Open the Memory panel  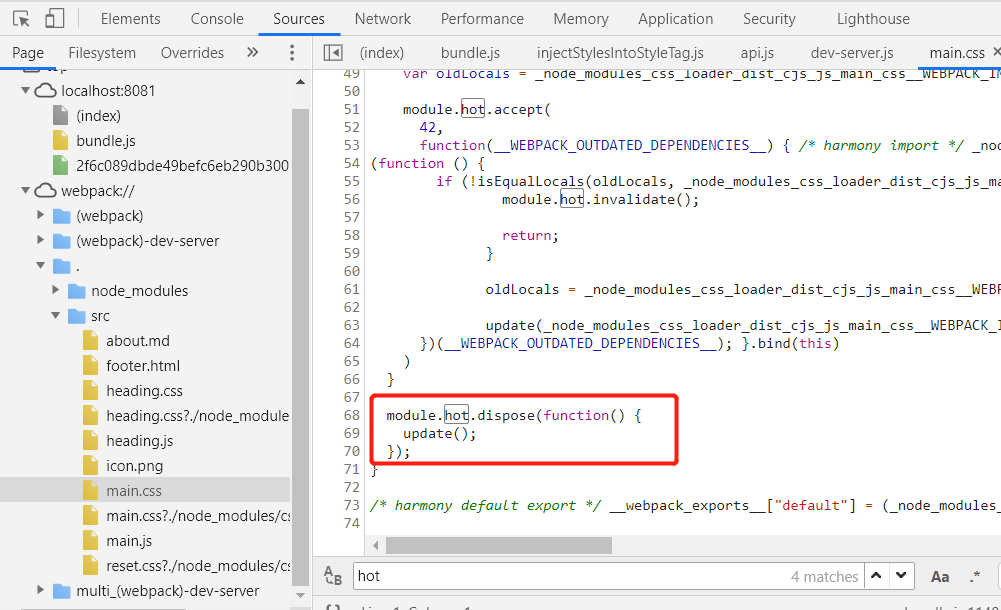581,19
